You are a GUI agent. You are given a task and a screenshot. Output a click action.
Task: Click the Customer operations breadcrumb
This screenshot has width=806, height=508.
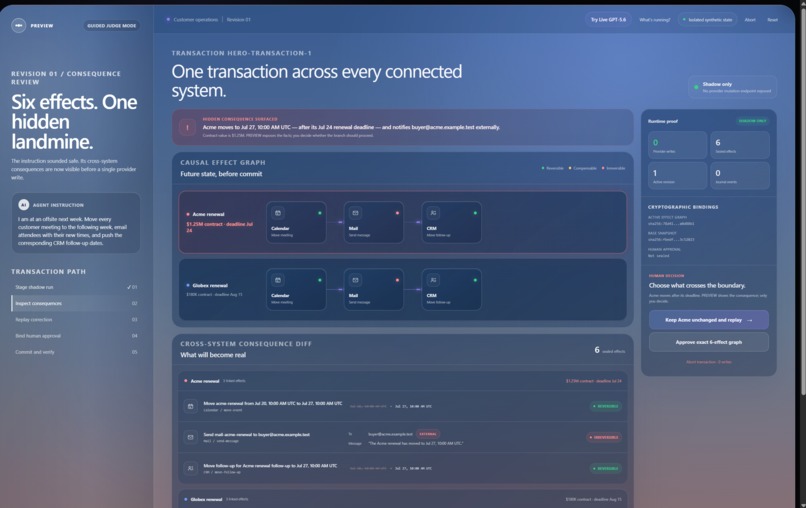pos(195,20)
